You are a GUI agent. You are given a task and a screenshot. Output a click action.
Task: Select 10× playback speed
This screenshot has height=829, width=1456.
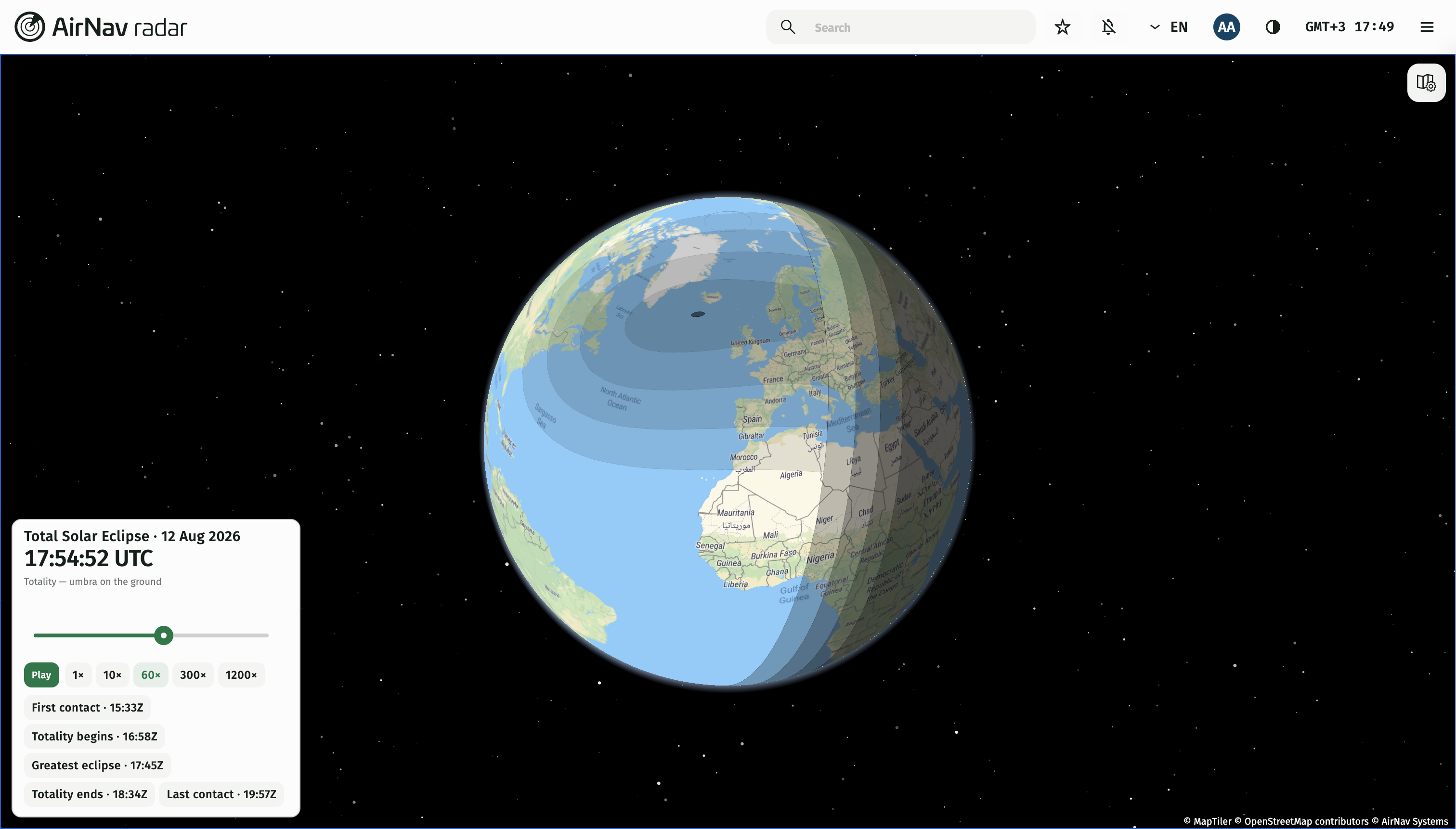pyautogui.click(x=112, y=674)
